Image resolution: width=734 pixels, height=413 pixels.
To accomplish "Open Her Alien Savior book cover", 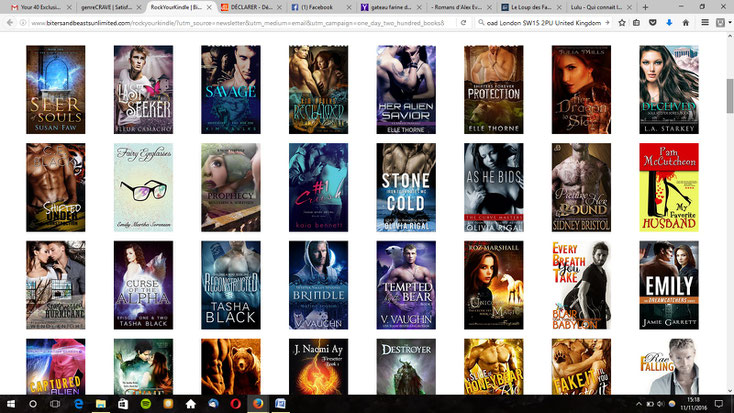I will (406, 89).
